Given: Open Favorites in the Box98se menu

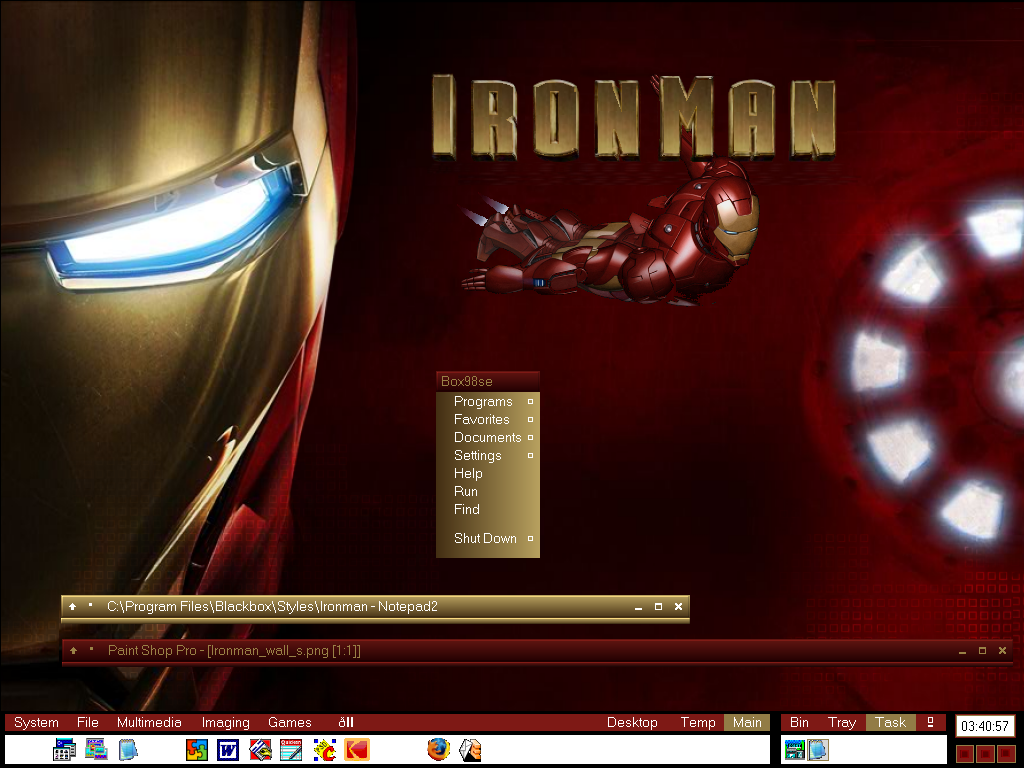Looking at the screenshot, I should (x=488, y=419).
